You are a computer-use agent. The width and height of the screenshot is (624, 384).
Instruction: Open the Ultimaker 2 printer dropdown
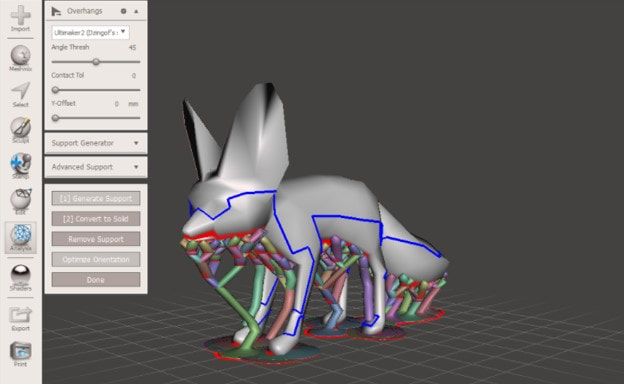point(90,32)
